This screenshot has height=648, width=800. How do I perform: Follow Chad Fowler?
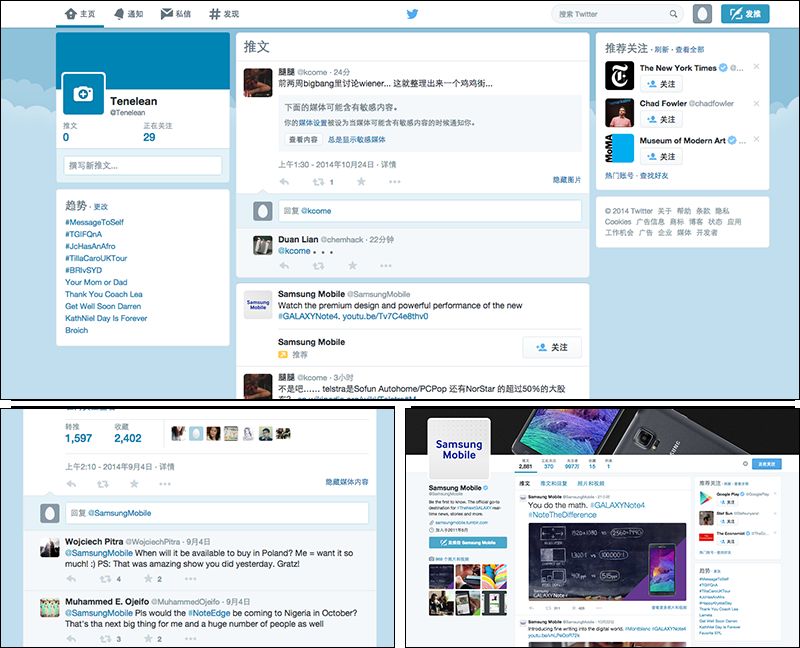pyautogui.click(x=661, y=120)
